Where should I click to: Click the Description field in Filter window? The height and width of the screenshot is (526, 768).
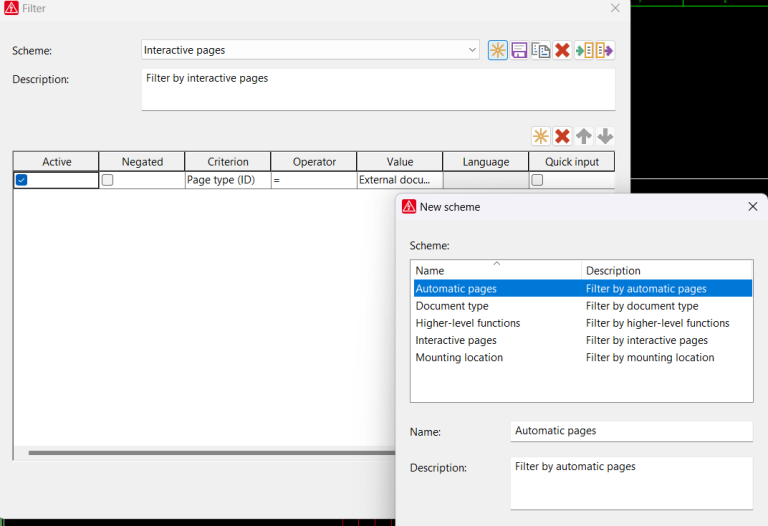click(378, 90)
